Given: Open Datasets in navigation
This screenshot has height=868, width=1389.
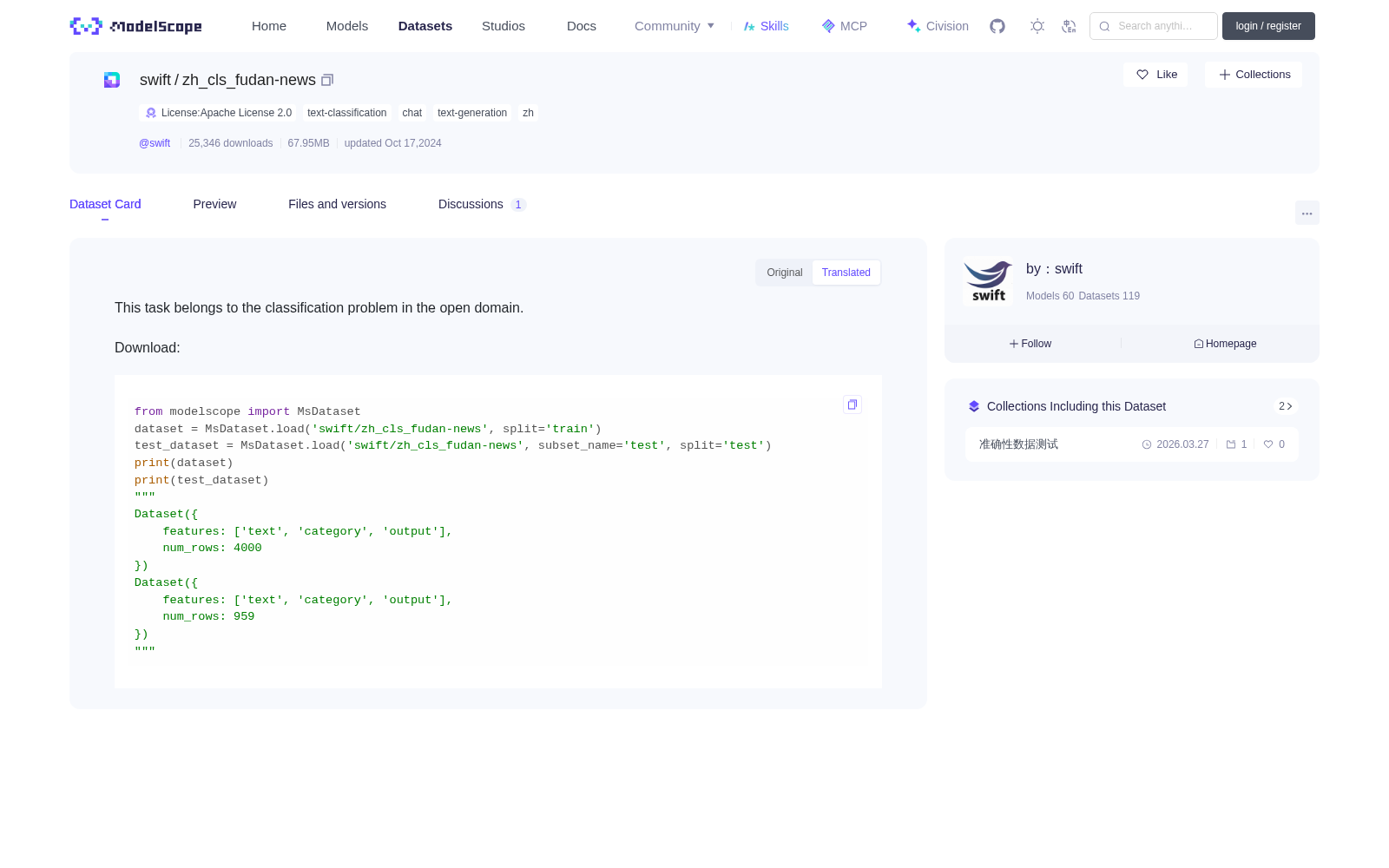Looking at the screenshot, I should 425,26.
